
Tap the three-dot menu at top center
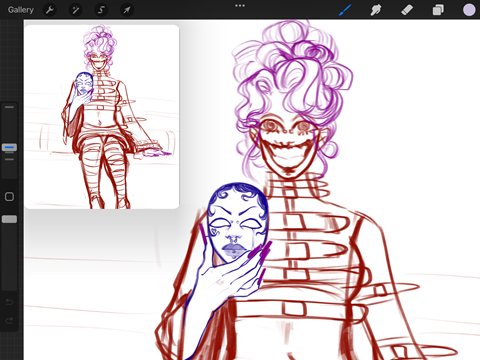coord(240,6)
